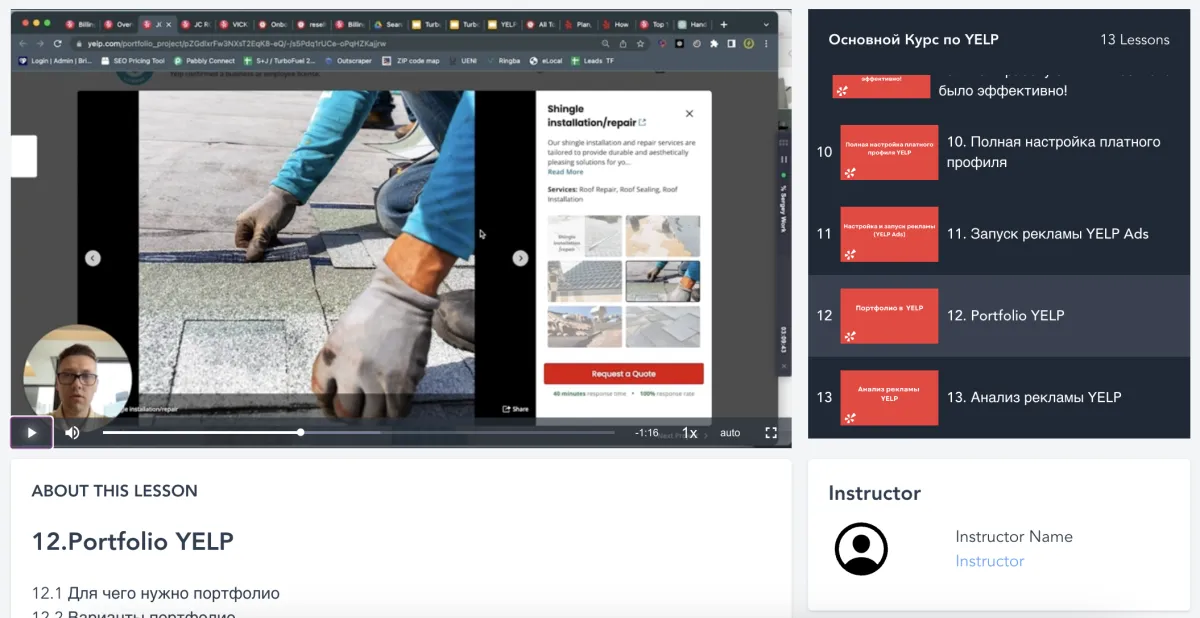Click the Instructor Name text
This screenshot has width=1200, height=618.
tap(1014, 537)
